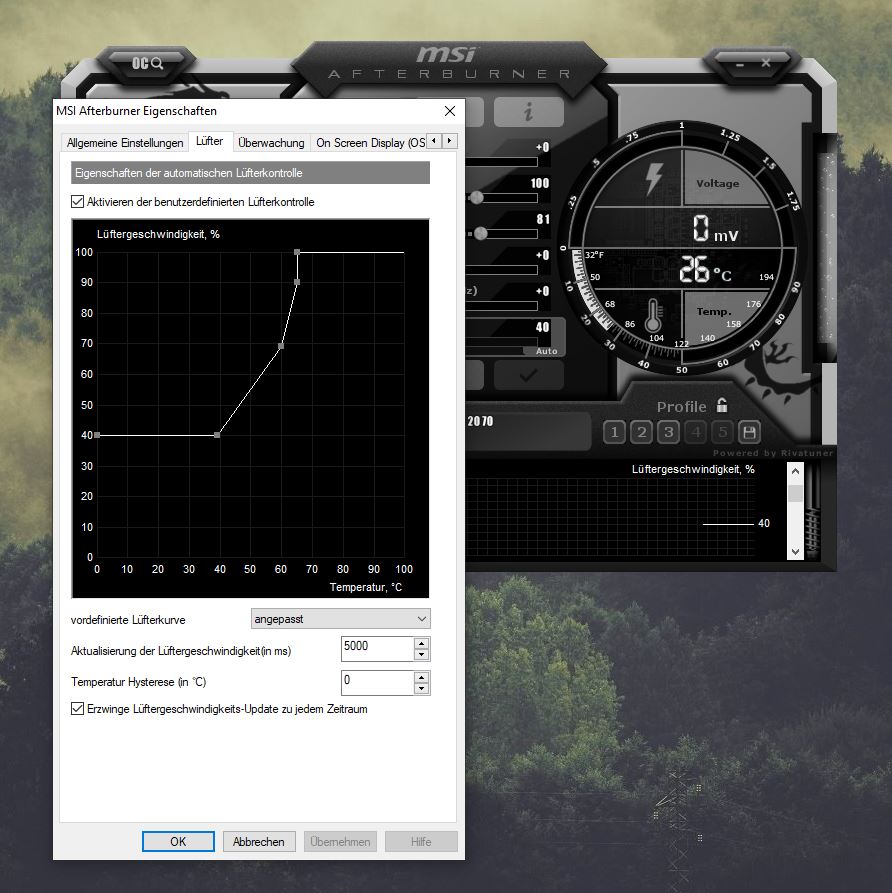The height and width of the screenshot is (893, 892).
Task: Click the Abbrechen button
Action: pos(259,841)
